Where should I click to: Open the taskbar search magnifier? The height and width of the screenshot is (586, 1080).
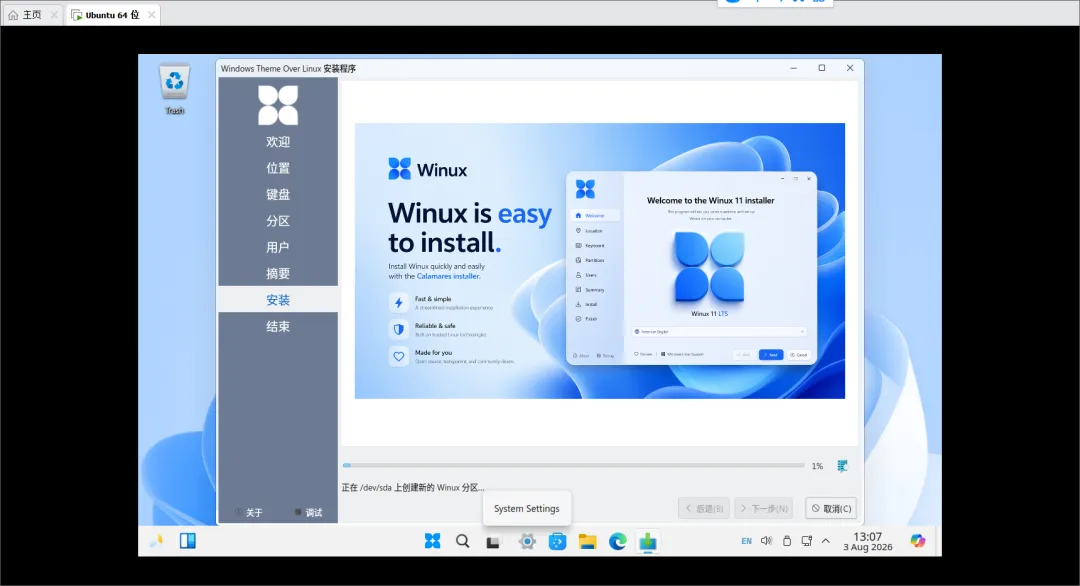coord(463,541)
